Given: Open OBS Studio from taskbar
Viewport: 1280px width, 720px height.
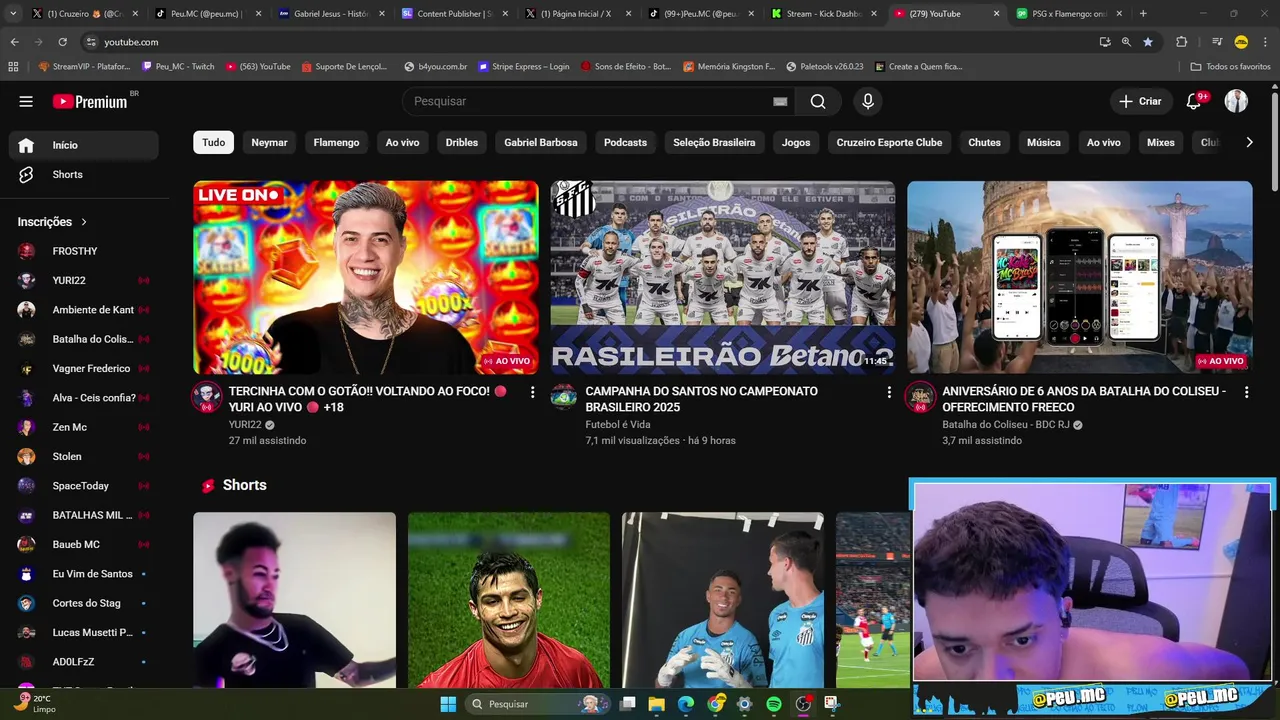Looking at the screenshot, I should (803, 704).
